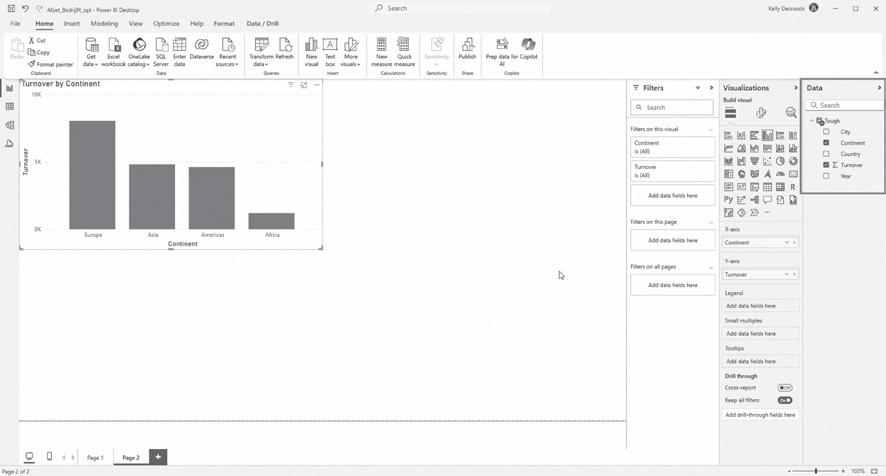886x476 pixels.
Task: Create a New measure
Action: pyautogui.click(x=381, y=52)
